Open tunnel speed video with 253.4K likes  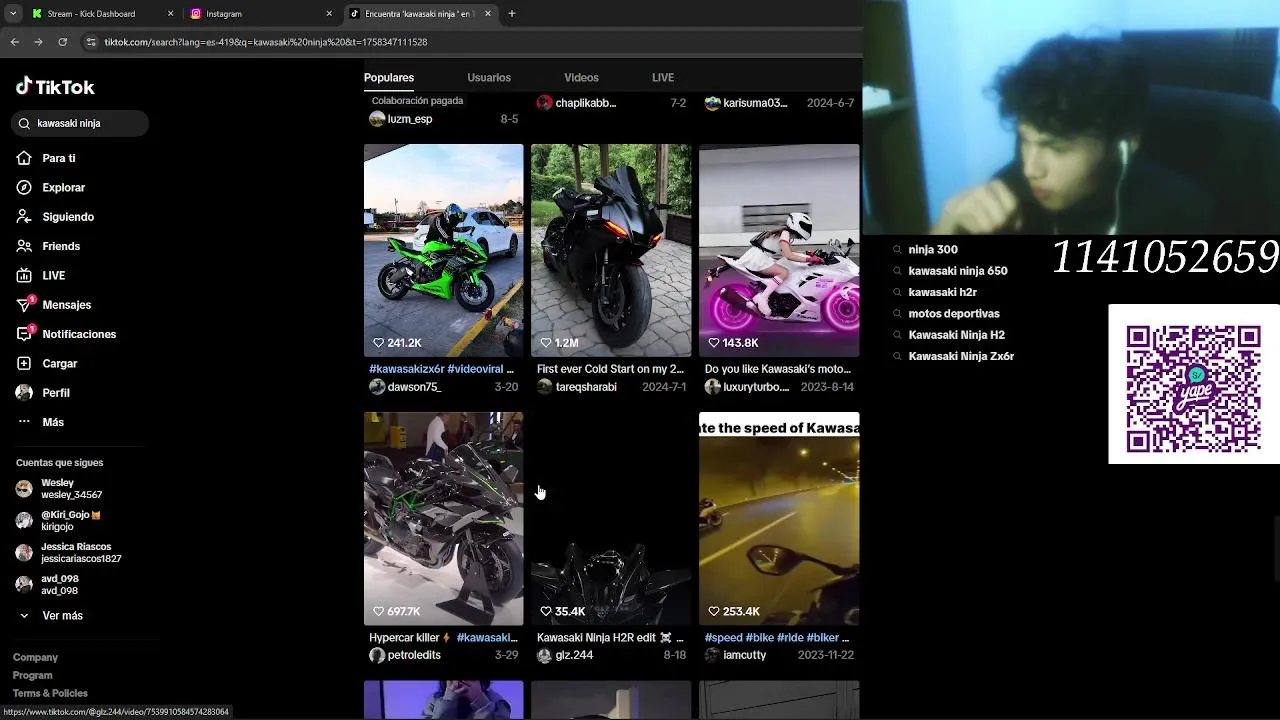coord(779,518)
